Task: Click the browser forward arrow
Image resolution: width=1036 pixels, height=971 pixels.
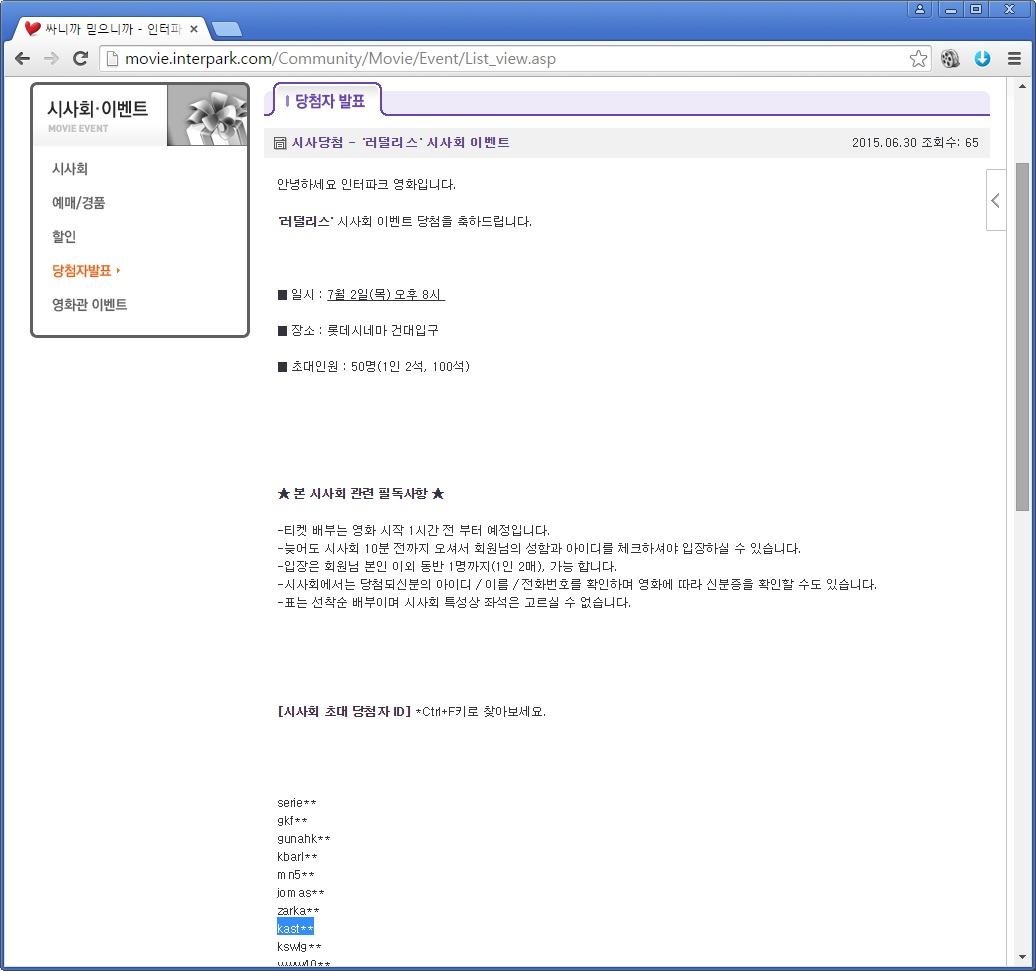Action: 51,59
